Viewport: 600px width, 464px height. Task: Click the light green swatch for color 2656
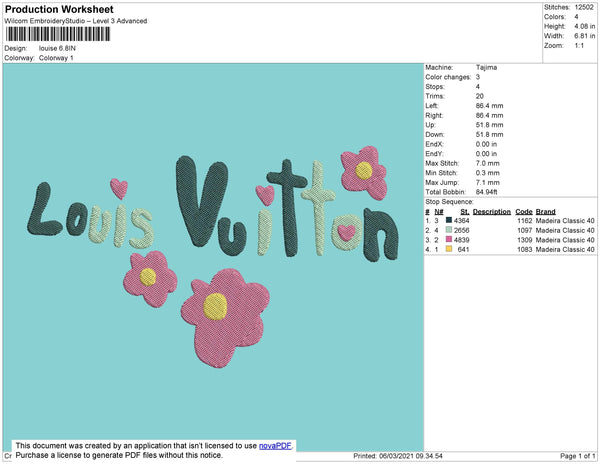pyautogui.click(x=449, y=230)
